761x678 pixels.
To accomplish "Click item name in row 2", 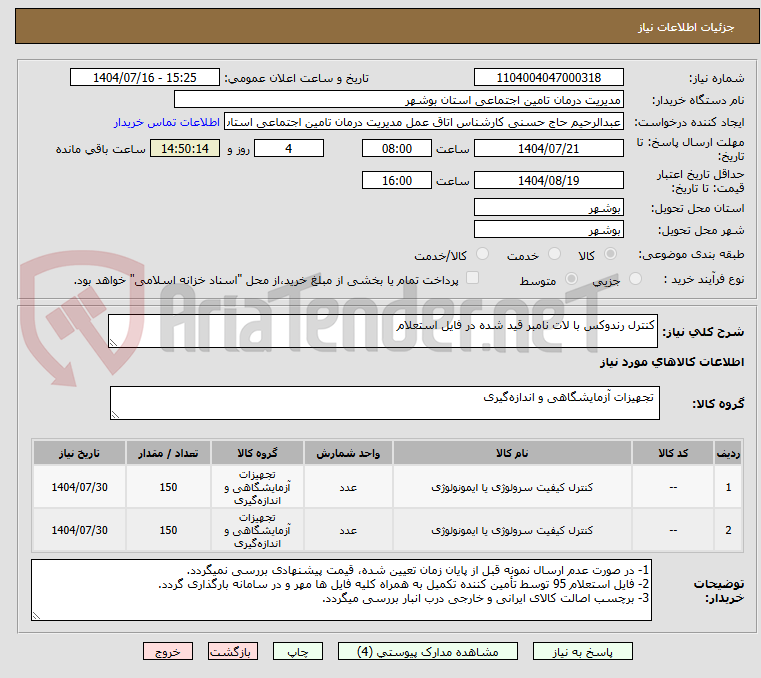I will (512, 530).
